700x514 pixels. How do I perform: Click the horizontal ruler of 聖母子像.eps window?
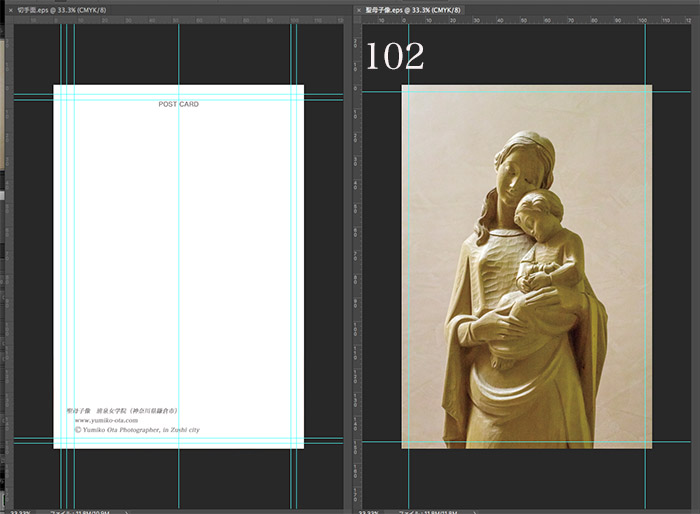point(526,20)
